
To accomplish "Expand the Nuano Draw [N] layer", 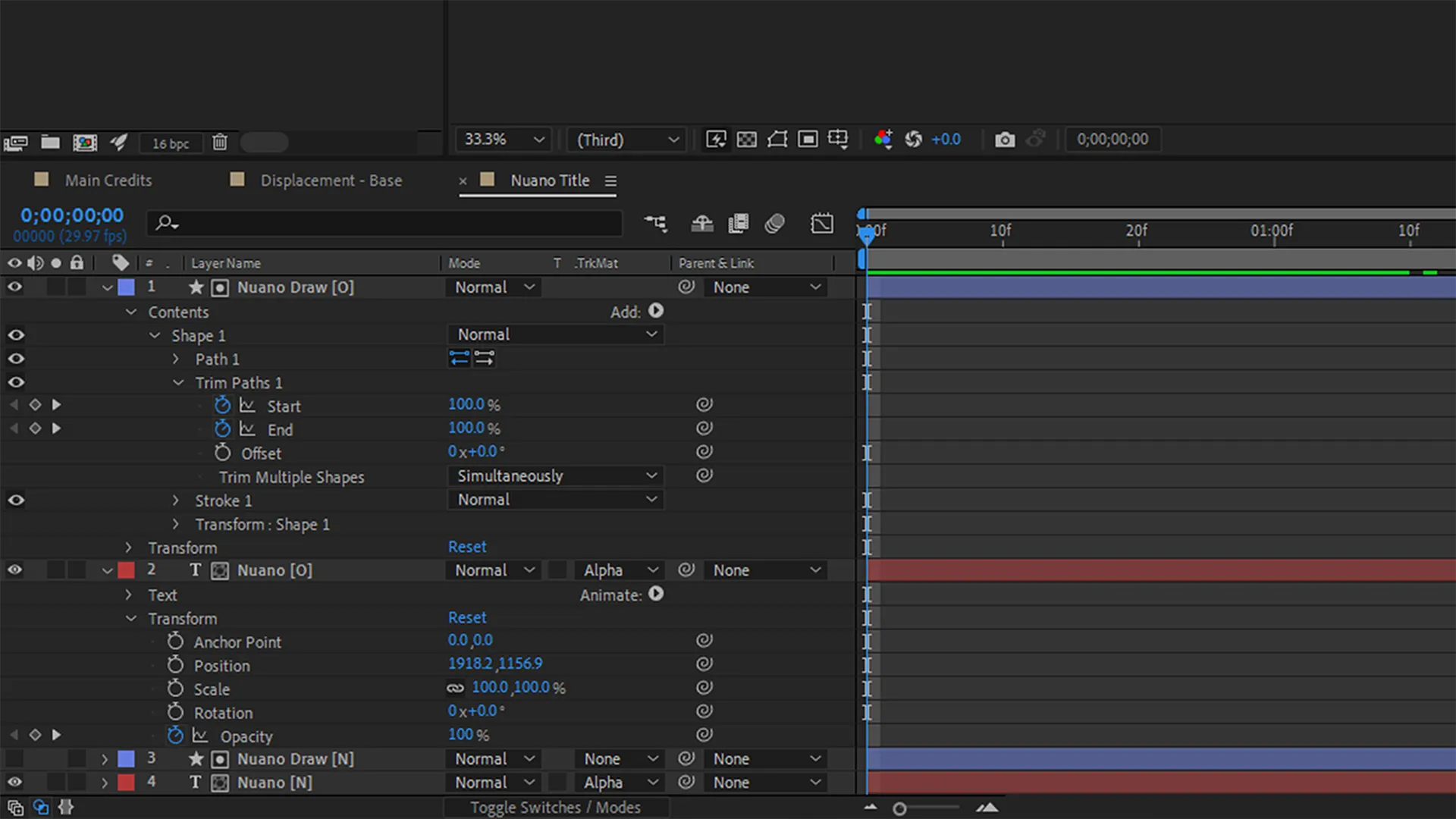I will pos(105,759).
